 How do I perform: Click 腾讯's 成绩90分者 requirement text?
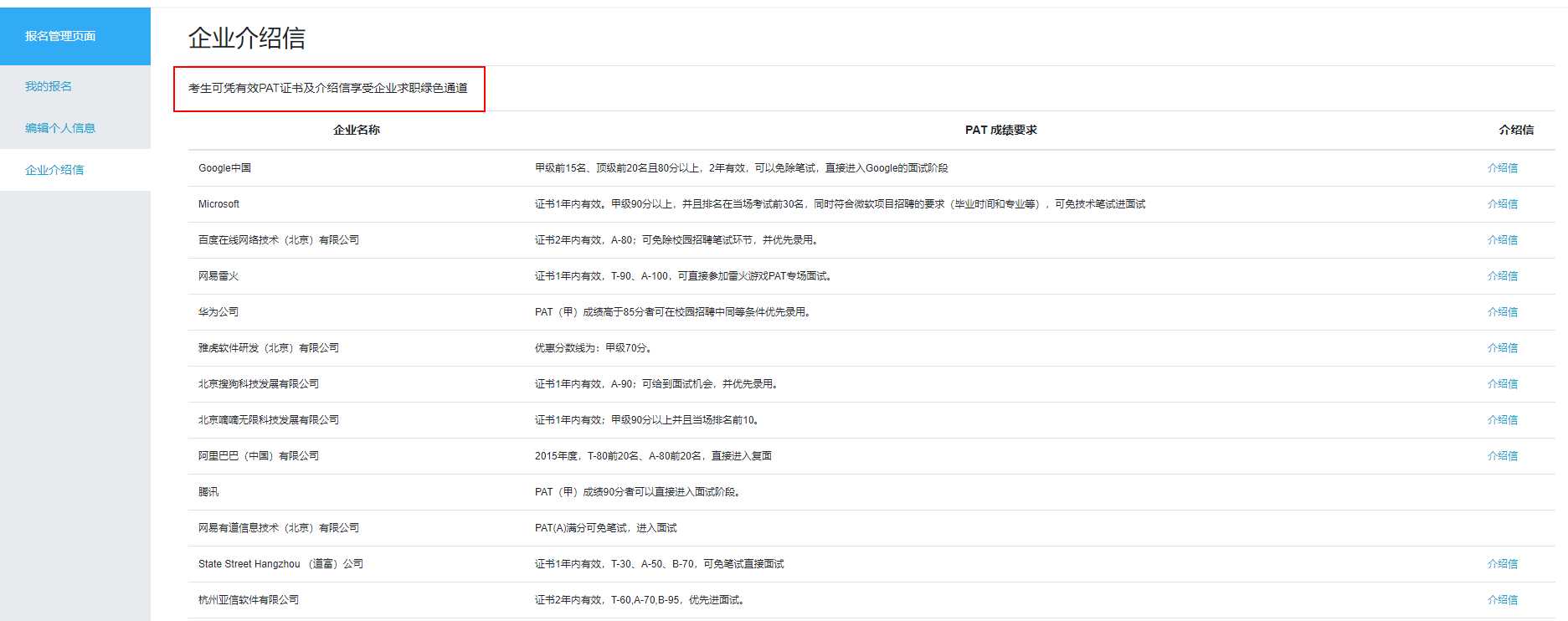[x=639, y=492]
